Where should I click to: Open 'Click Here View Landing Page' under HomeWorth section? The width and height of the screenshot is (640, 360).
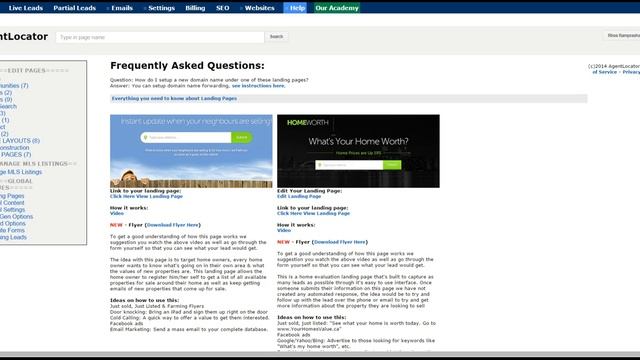pyautogui.click(x=313, y=213)
